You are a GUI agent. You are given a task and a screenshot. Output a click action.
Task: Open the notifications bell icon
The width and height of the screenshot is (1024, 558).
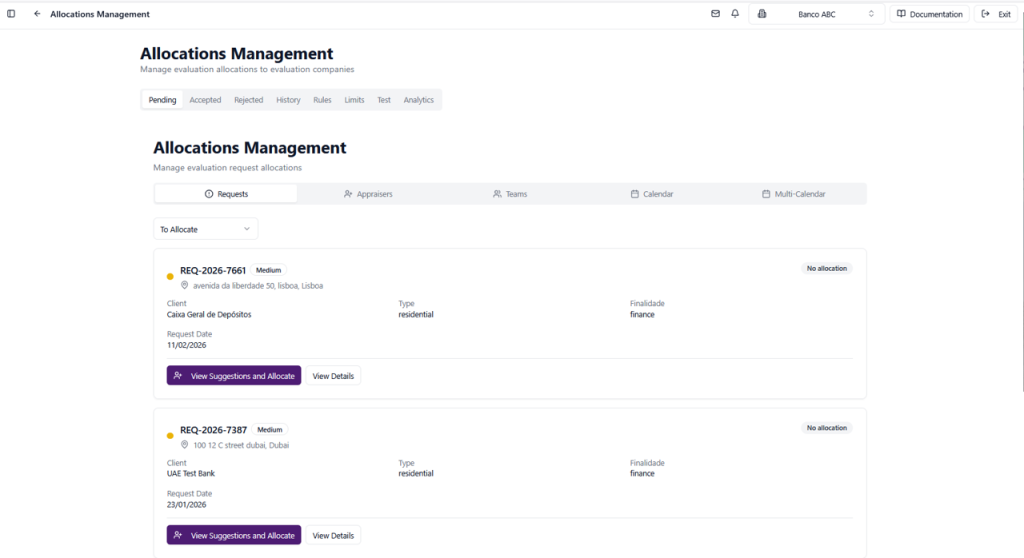[735, 14]
